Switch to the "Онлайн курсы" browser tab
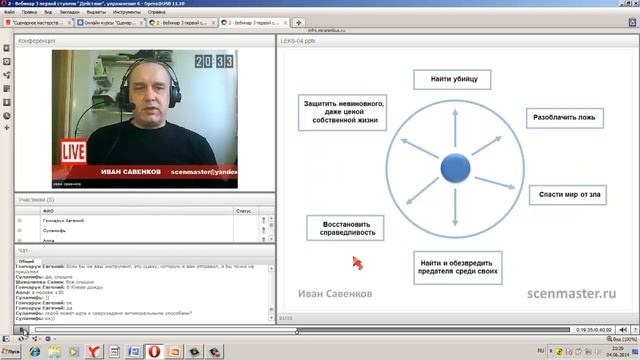The width and height of the screenshot is (640, 360). coord(110,23)
